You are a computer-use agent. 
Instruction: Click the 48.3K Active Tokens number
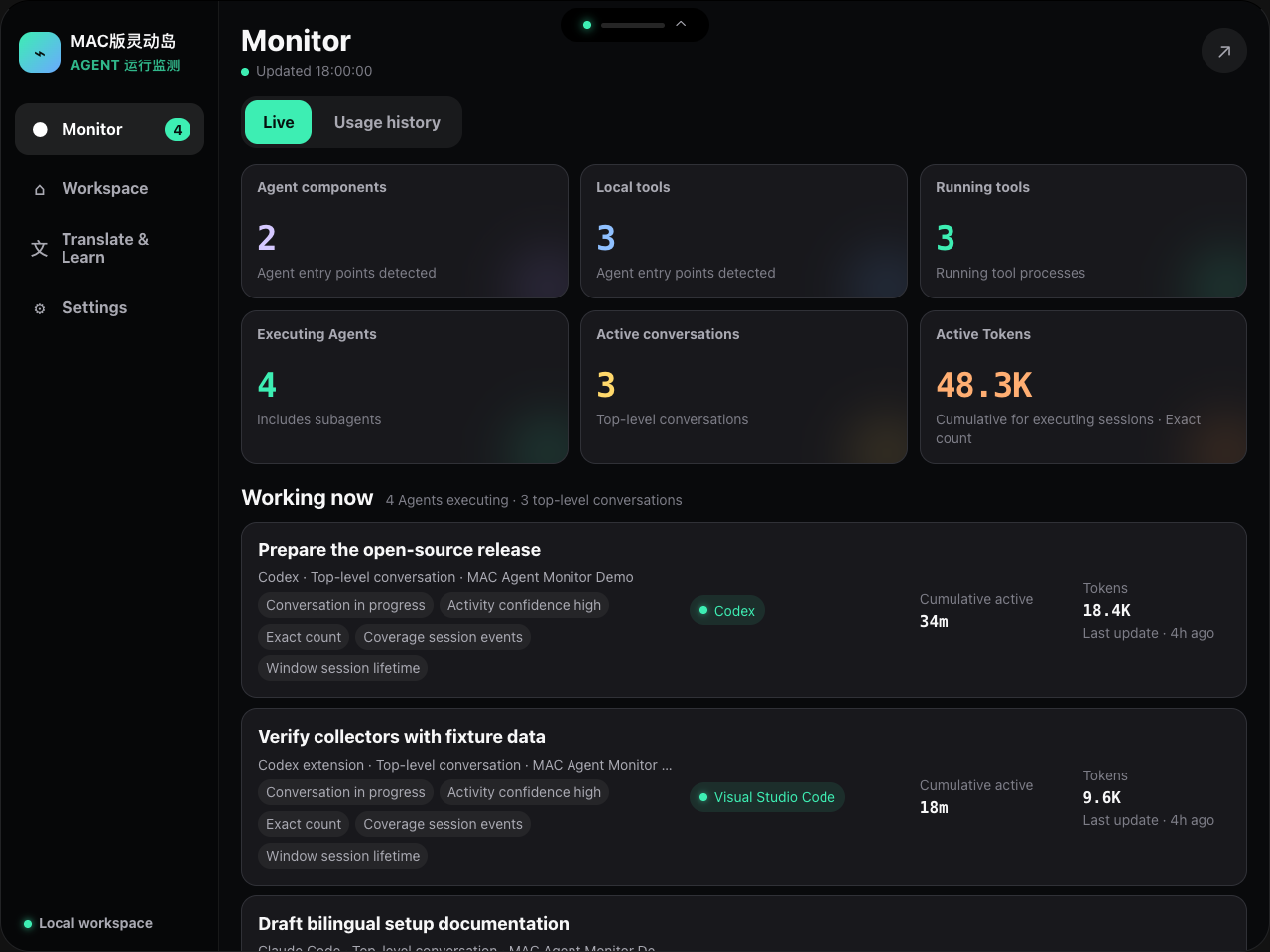(x=983, y=385)
